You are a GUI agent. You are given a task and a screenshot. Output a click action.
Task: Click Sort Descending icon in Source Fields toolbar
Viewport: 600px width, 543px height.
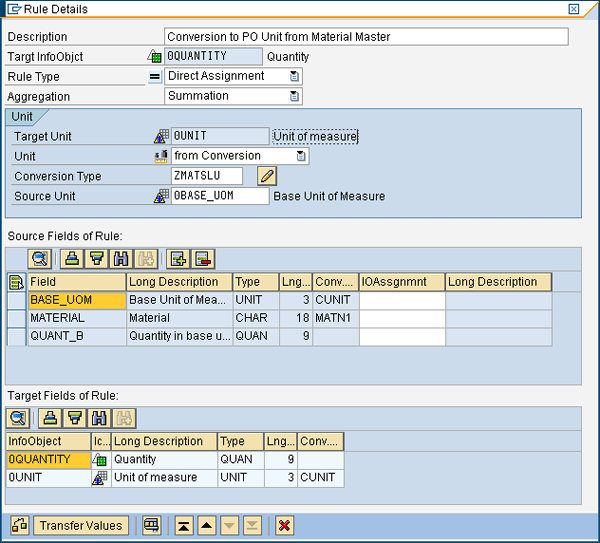click(96, 259)
